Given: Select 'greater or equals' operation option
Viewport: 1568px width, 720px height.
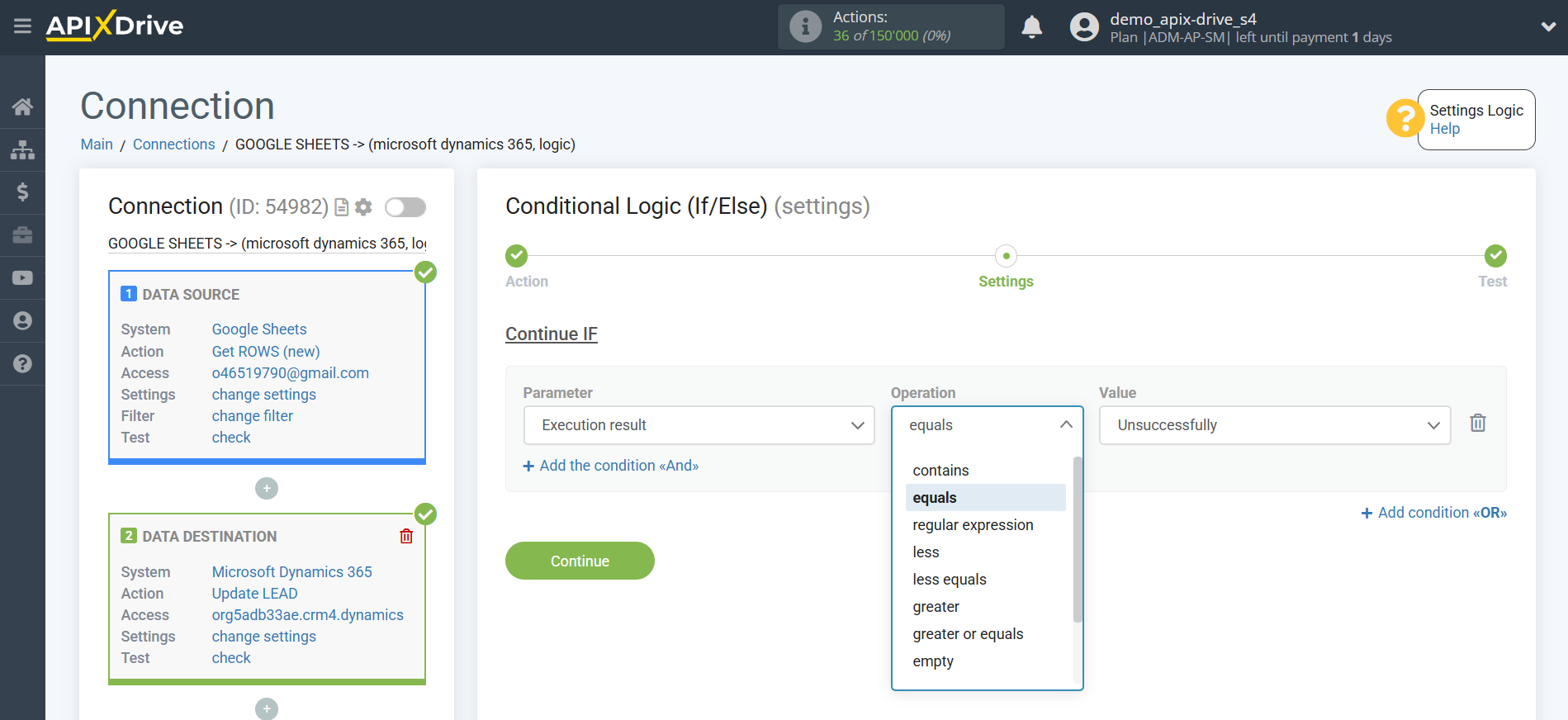Looking at the screenshot, I should 986,634.
